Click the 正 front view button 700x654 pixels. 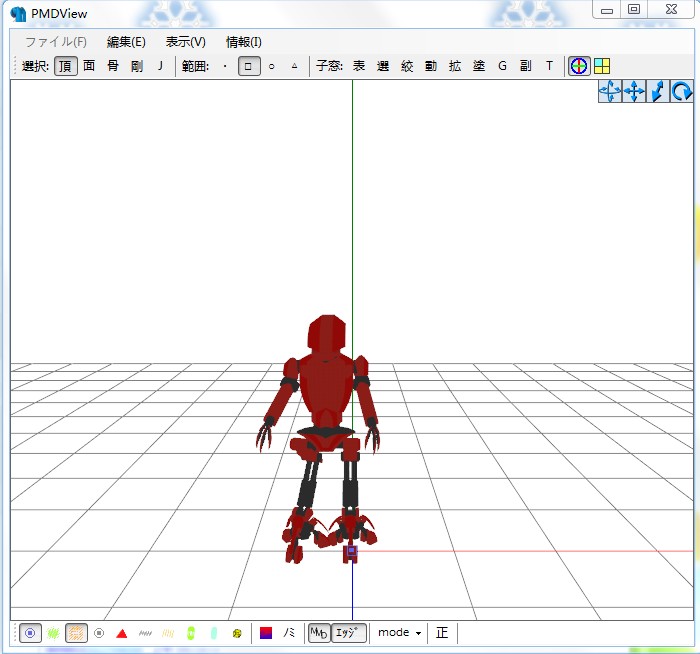coord(442,633)
